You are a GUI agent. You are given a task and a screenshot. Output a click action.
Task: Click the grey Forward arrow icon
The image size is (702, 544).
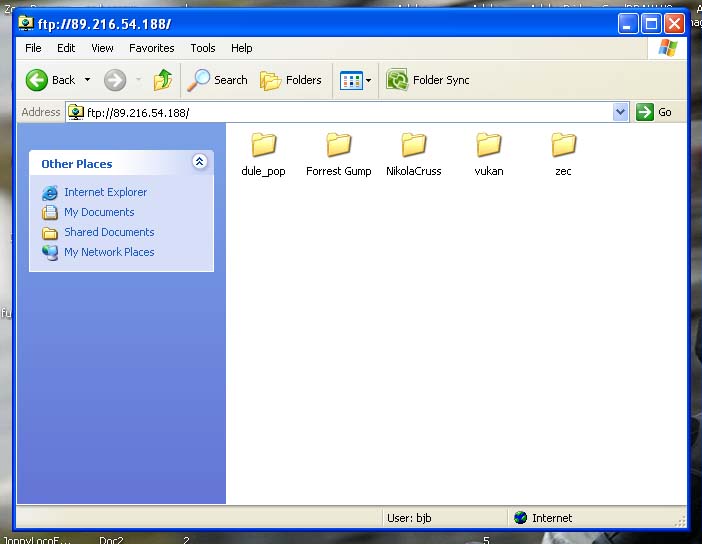[115, 80]
